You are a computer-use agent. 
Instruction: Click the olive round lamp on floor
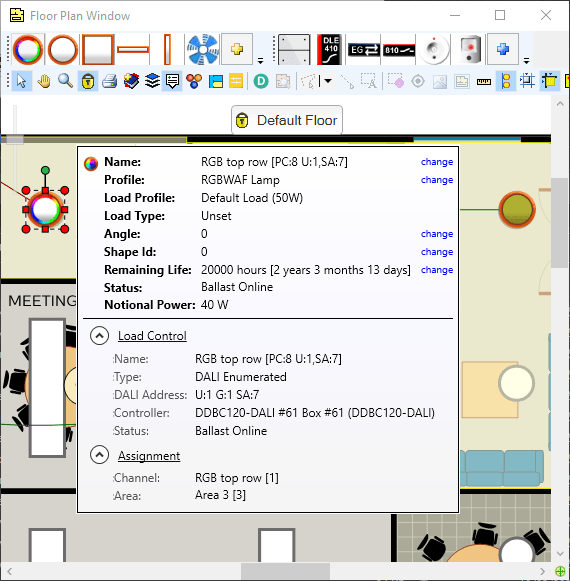pyautogui.click(x=517, y=209)
